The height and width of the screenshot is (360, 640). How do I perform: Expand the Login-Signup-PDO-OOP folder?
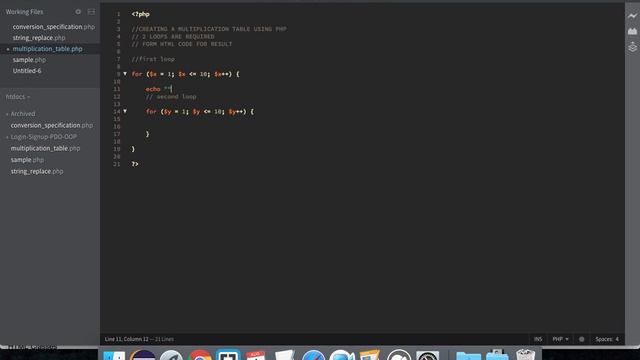point(41,137)
